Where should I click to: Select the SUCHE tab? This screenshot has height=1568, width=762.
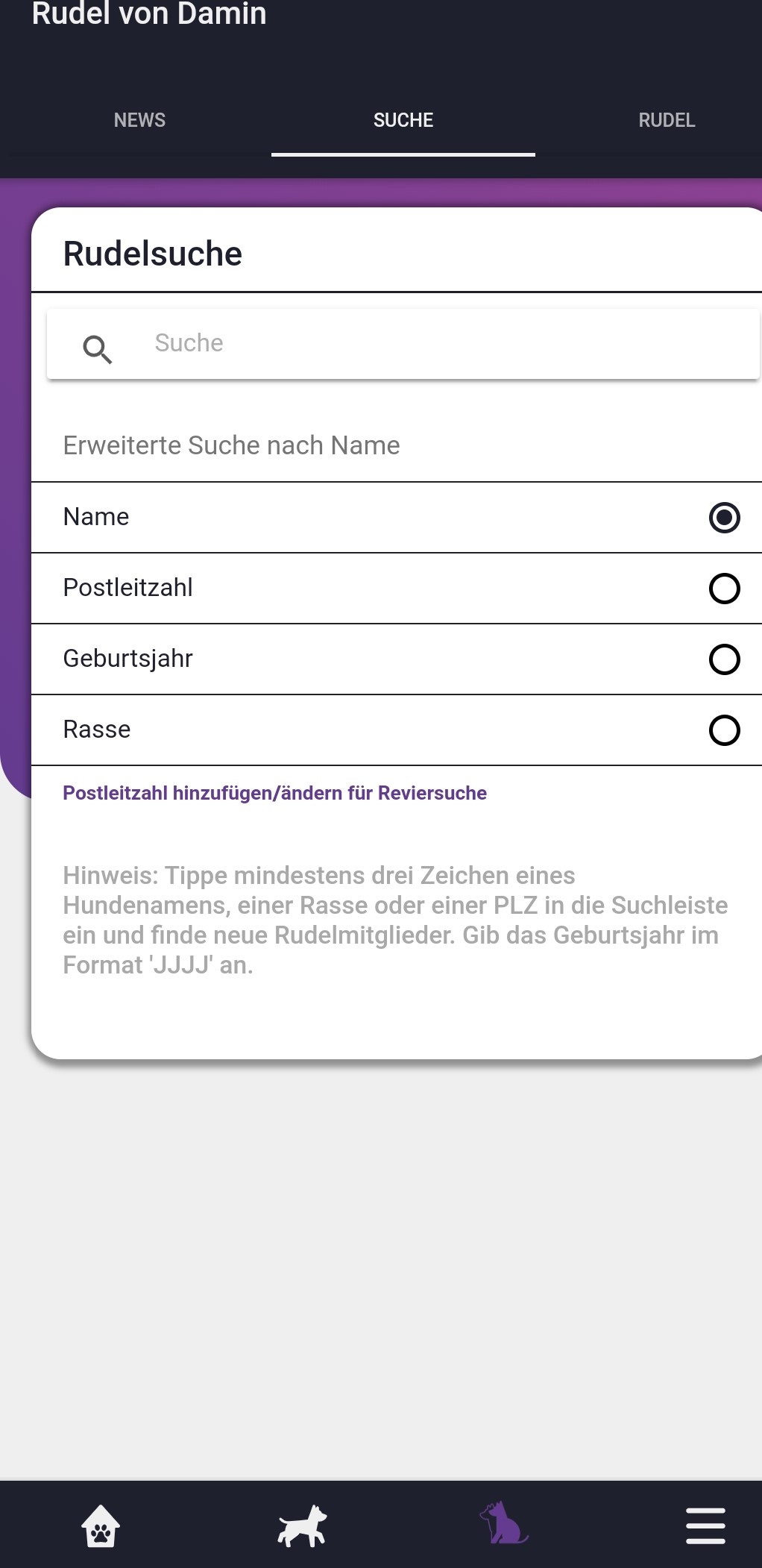click(403, 120)
